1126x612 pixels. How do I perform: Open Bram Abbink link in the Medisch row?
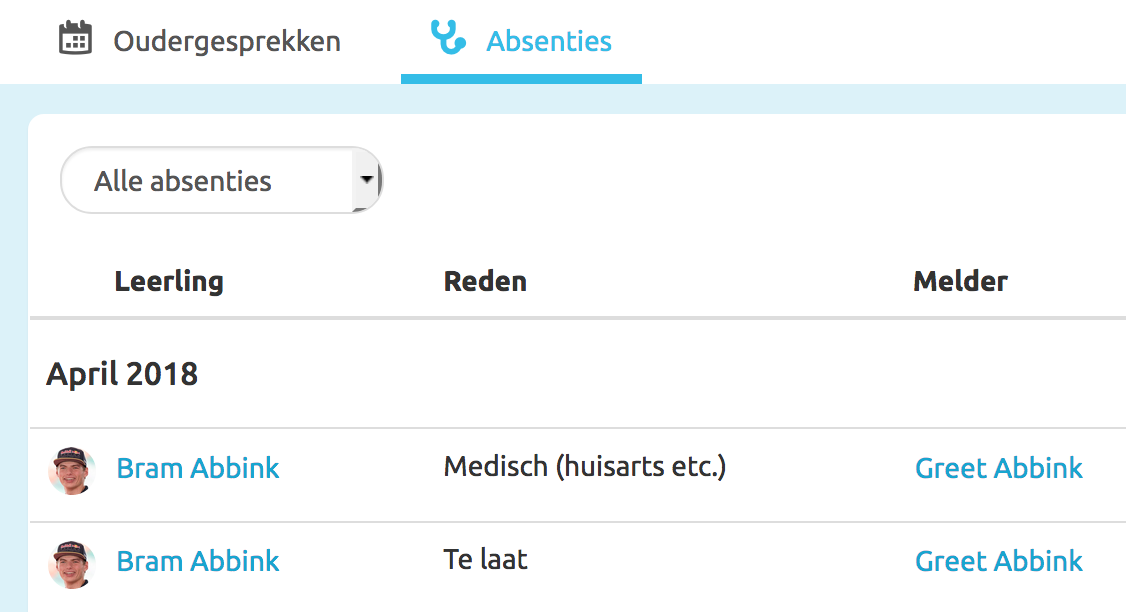(198, 468)
